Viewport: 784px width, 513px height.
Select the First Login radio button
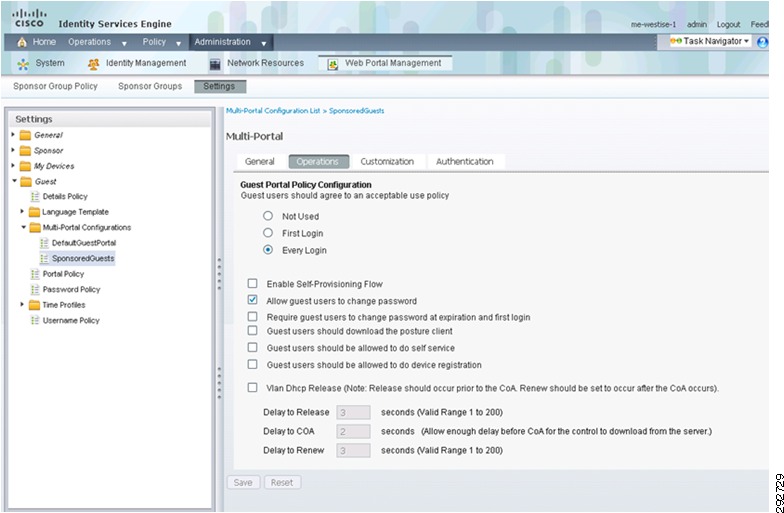268,233
